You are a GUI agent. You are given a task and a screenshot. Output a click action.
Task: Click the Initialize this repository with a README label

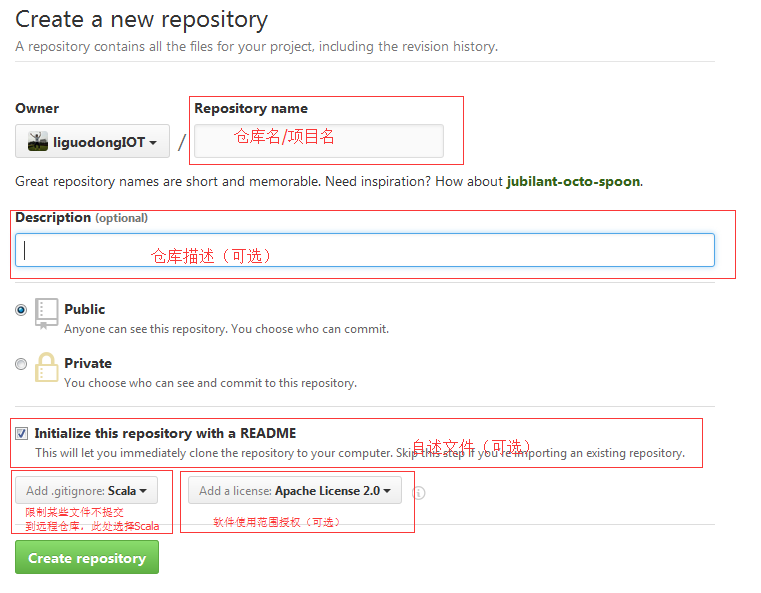[165, 433]
